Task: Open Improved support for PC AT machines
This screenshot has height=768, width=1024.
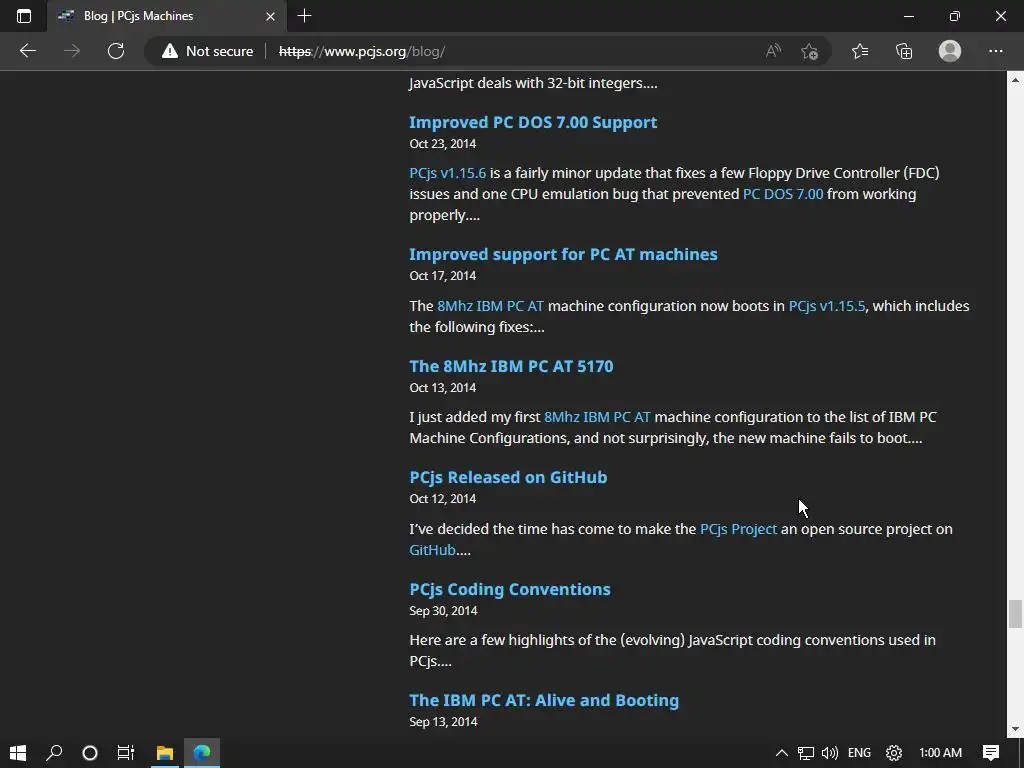Action: (x=563, y=254)
